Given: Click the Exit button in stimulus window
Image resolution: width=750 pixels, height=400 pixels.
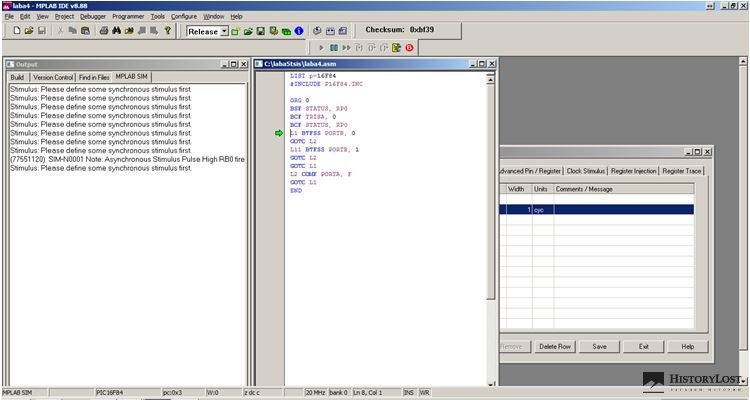Looking at the screenshot, I should click(643, 346).
